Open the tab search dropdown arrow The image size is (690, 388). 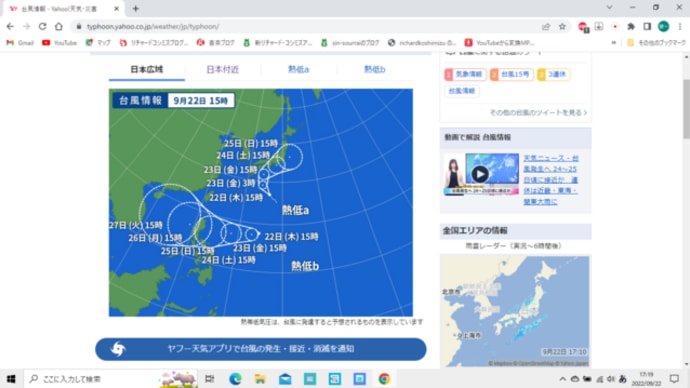pos(609,7)
